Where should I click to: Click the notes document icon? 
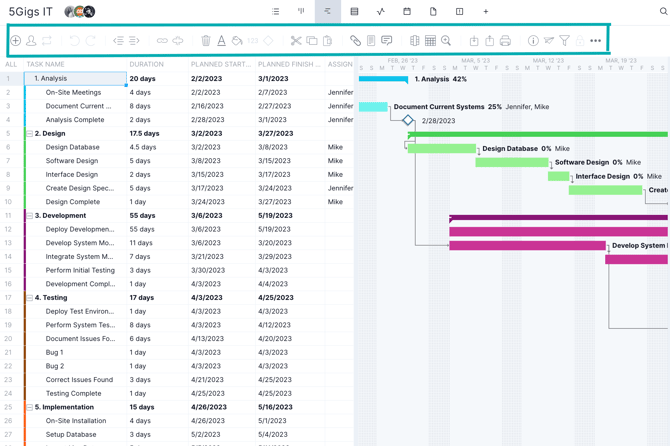(371, 41)
